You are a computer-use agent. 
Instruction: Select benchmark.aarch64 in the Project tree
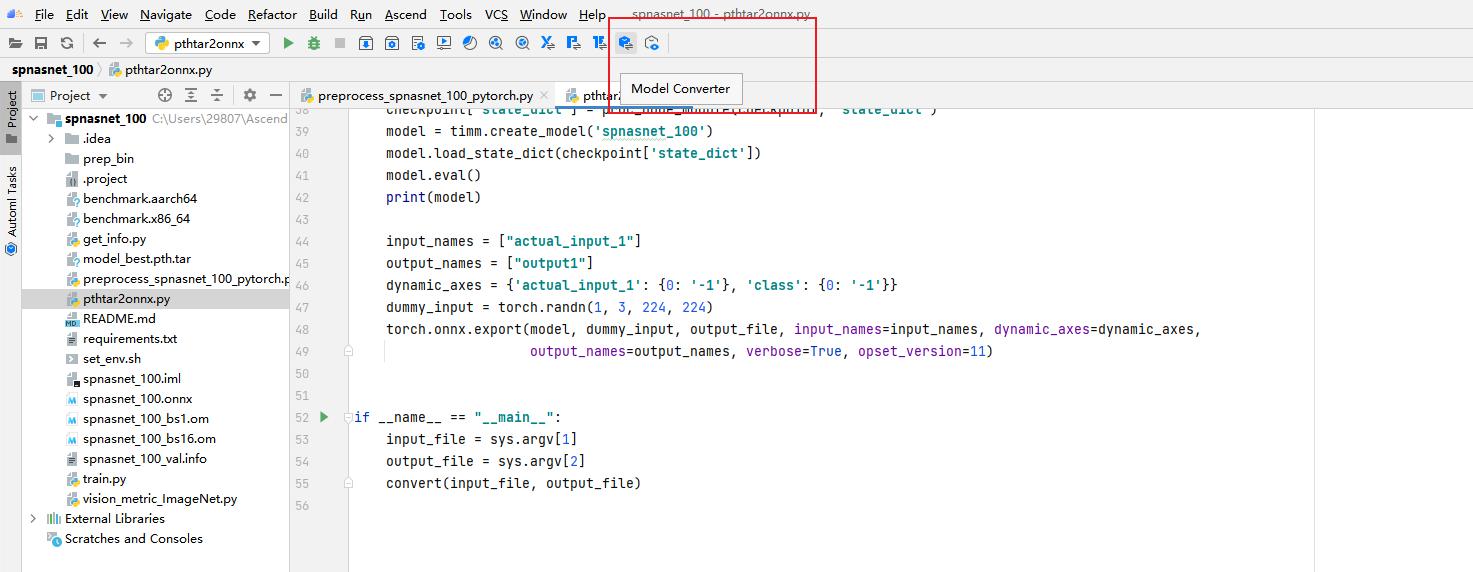coord(140,198)
